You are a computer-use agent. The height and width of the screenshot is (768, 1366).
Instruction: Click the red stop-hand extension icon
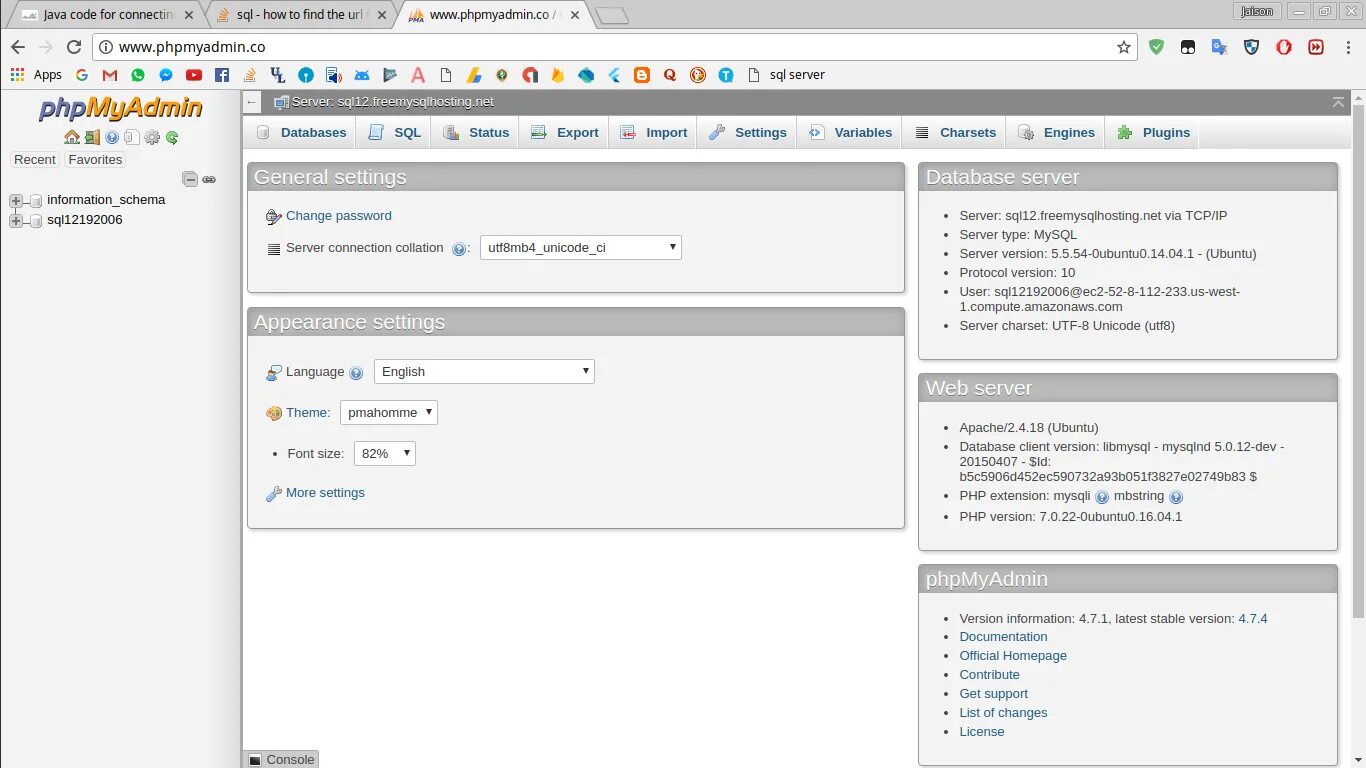click(1283, 47)
